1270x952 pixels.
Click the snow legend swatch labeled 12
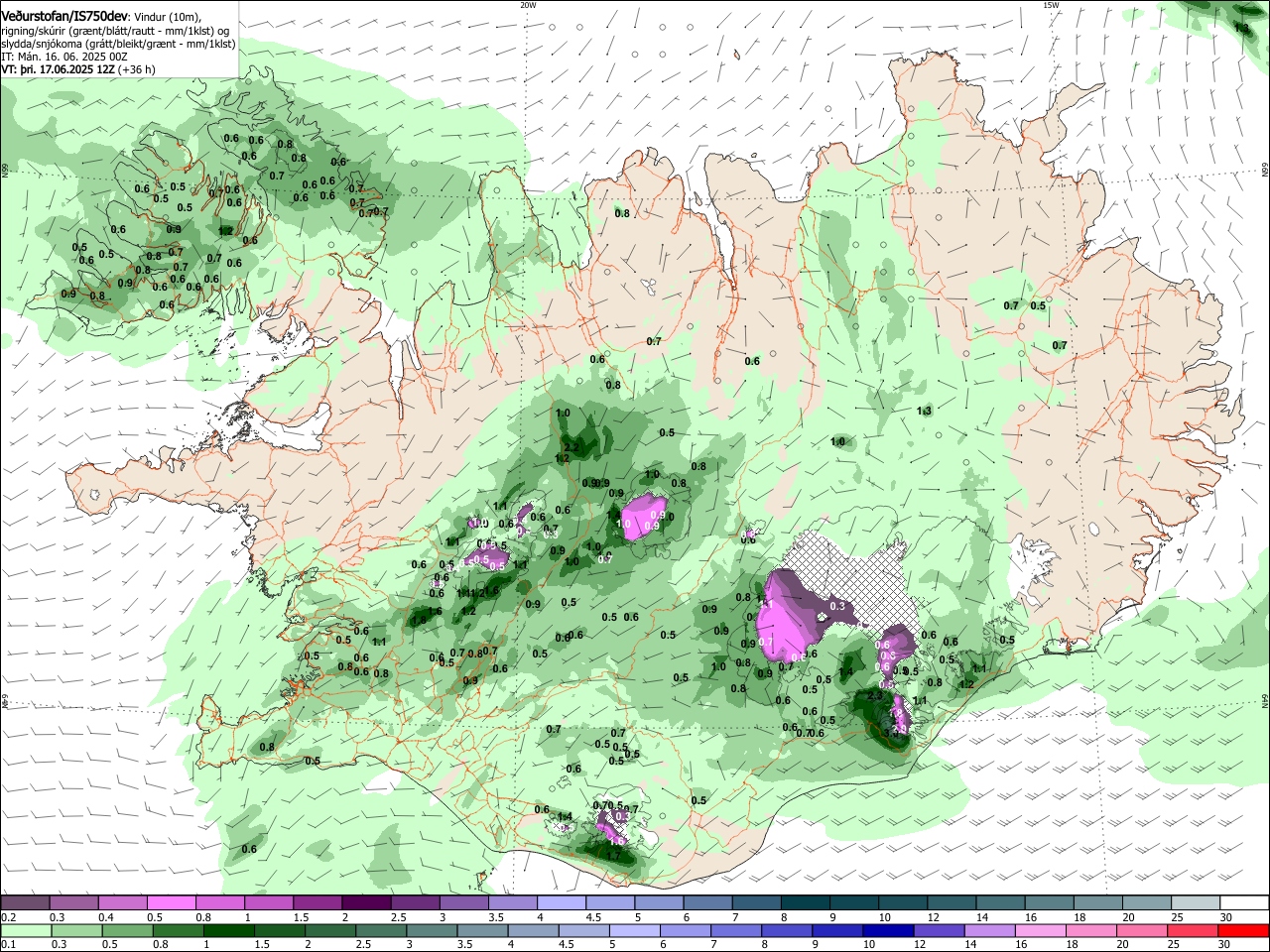[952, 903]
